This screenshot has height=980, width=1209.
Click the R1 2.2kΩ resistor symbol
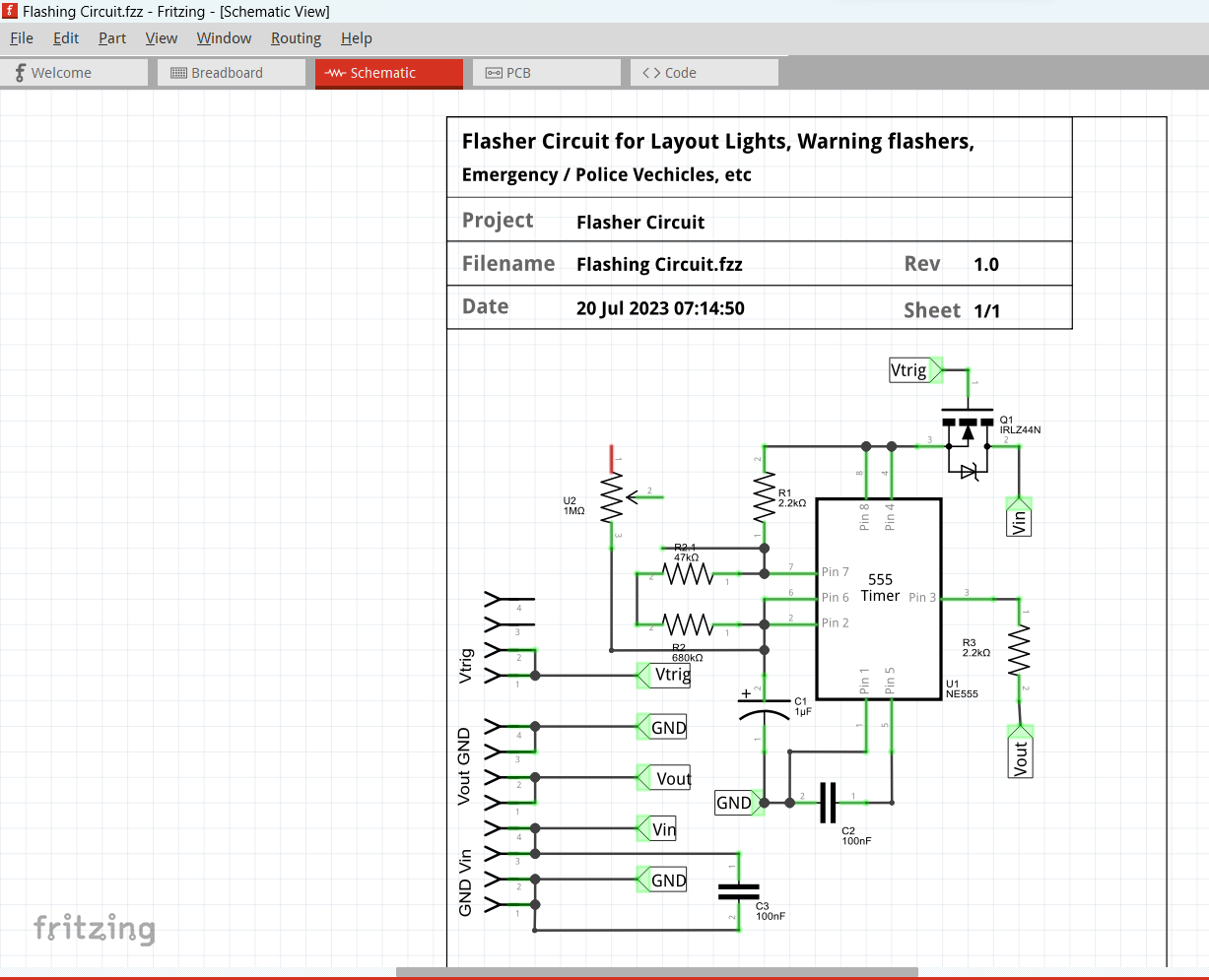pos(764,498)
